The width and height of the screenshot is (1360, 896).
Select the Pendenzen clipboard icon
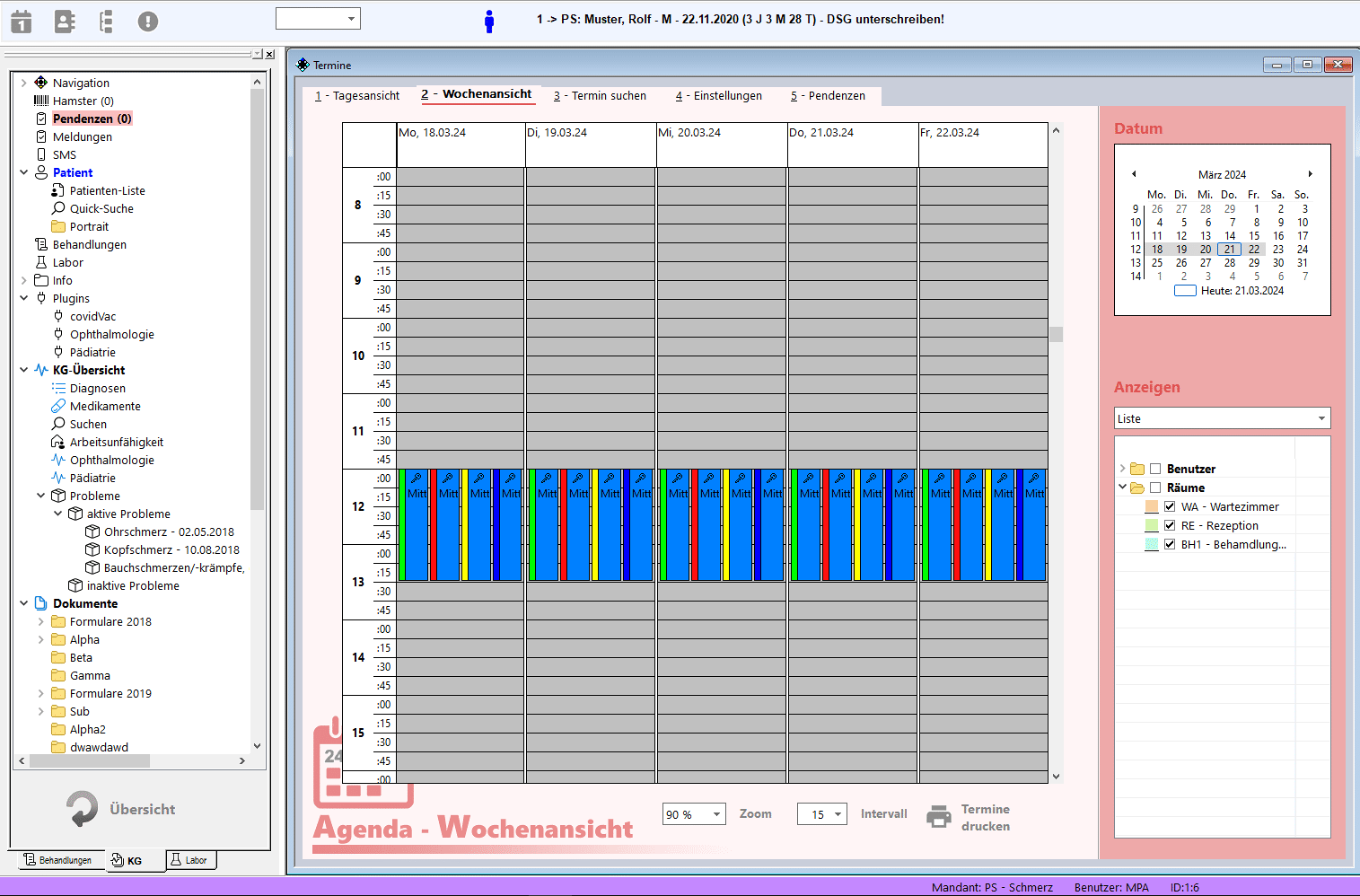[x=40, y=119]
